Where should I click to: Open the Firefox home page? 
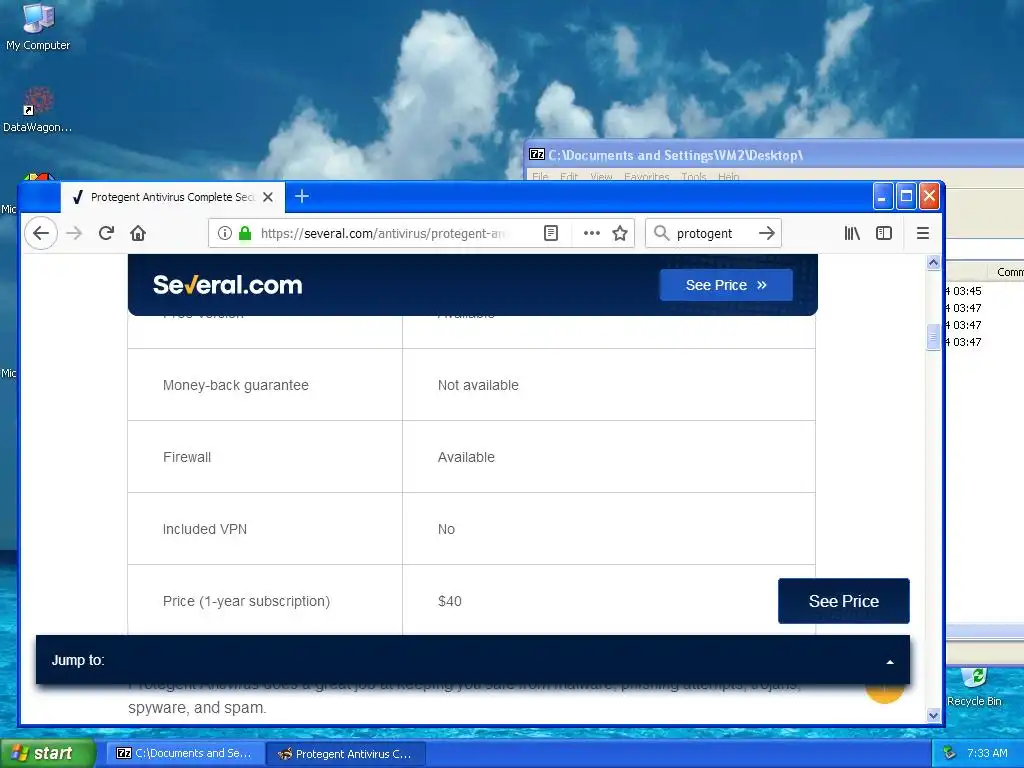pos(138,233)
